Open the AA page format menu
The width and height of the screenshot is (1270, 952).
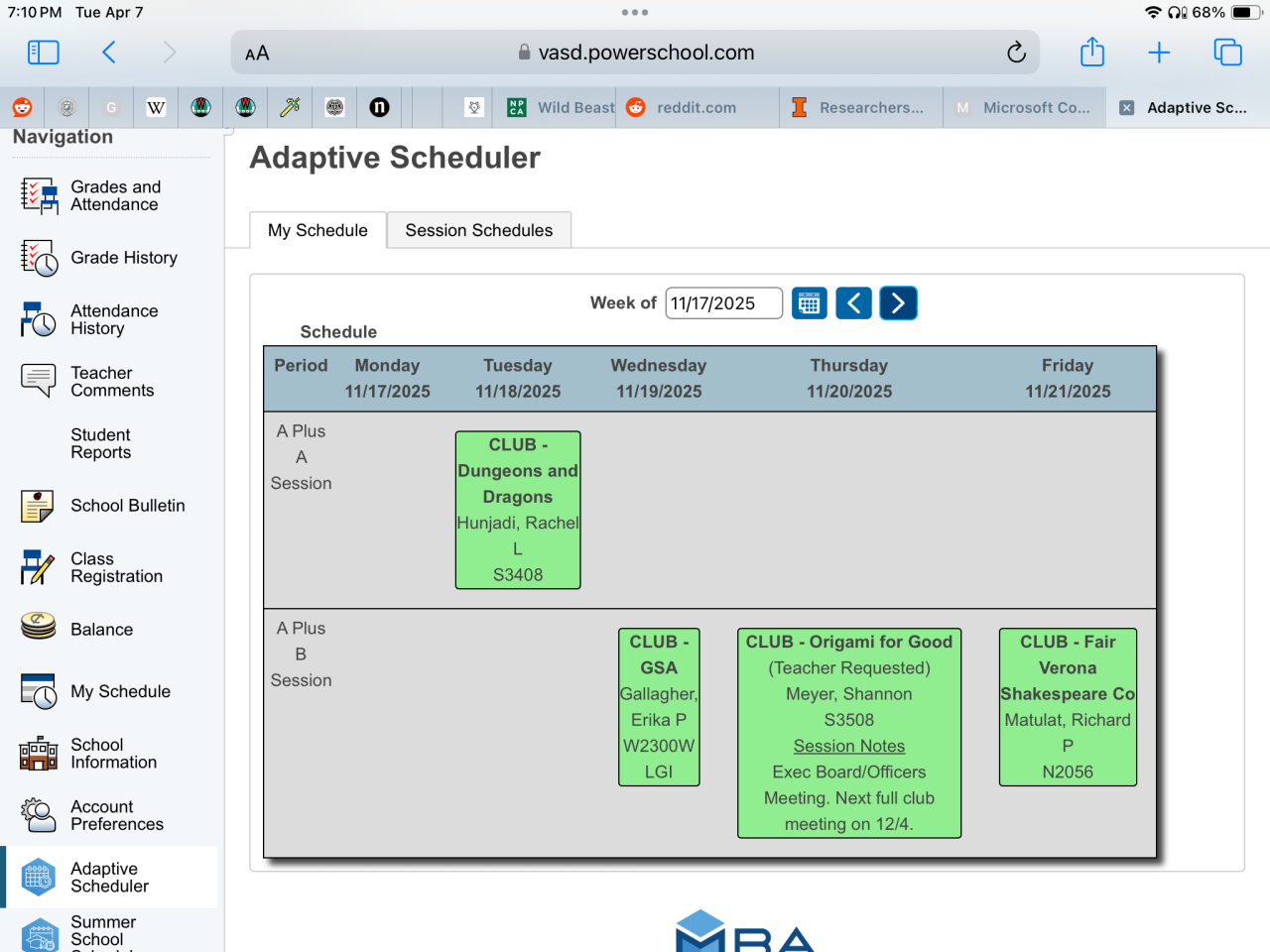coord(257,54)
